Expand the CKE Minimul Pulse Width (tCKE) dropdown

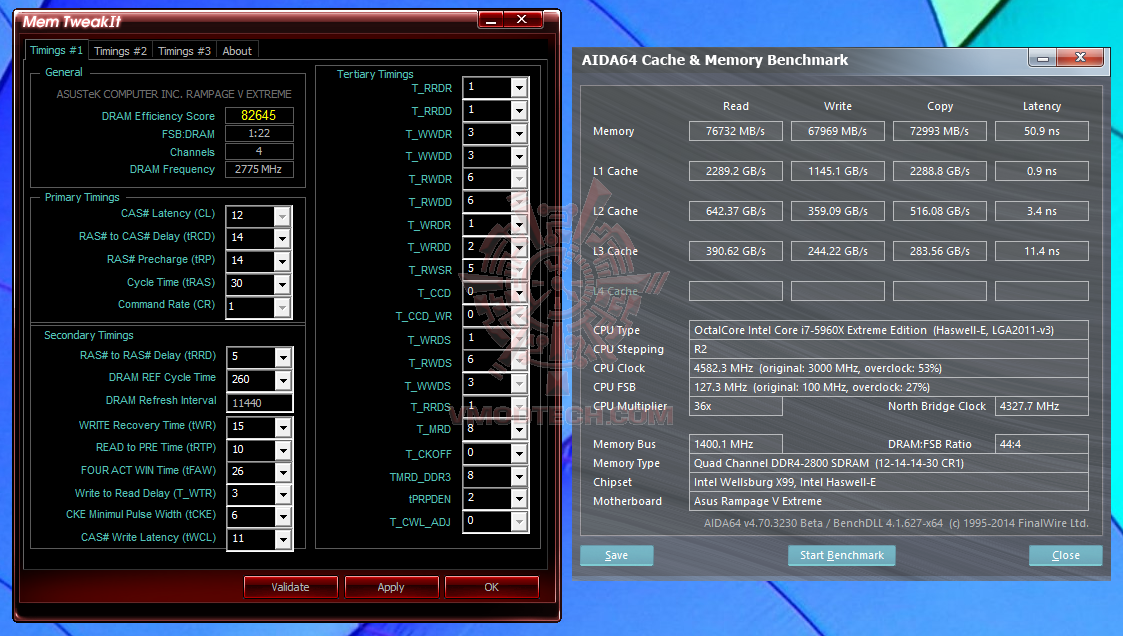pyautogui.click(x=284, y=516)
